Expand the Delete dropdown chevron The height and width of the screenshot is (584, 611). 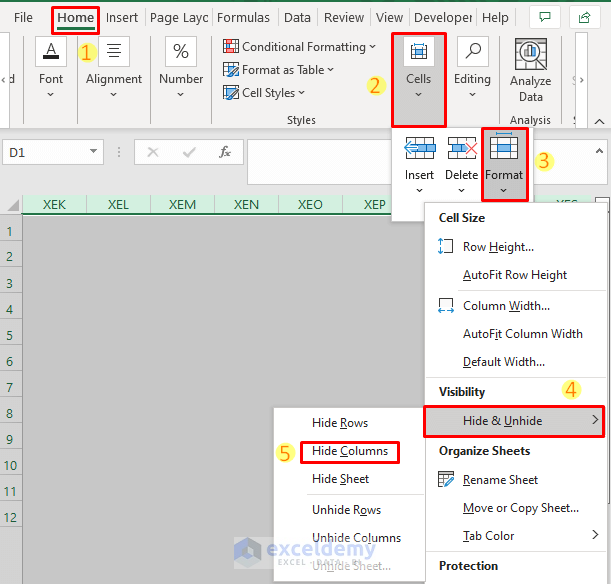pos(461,191)
